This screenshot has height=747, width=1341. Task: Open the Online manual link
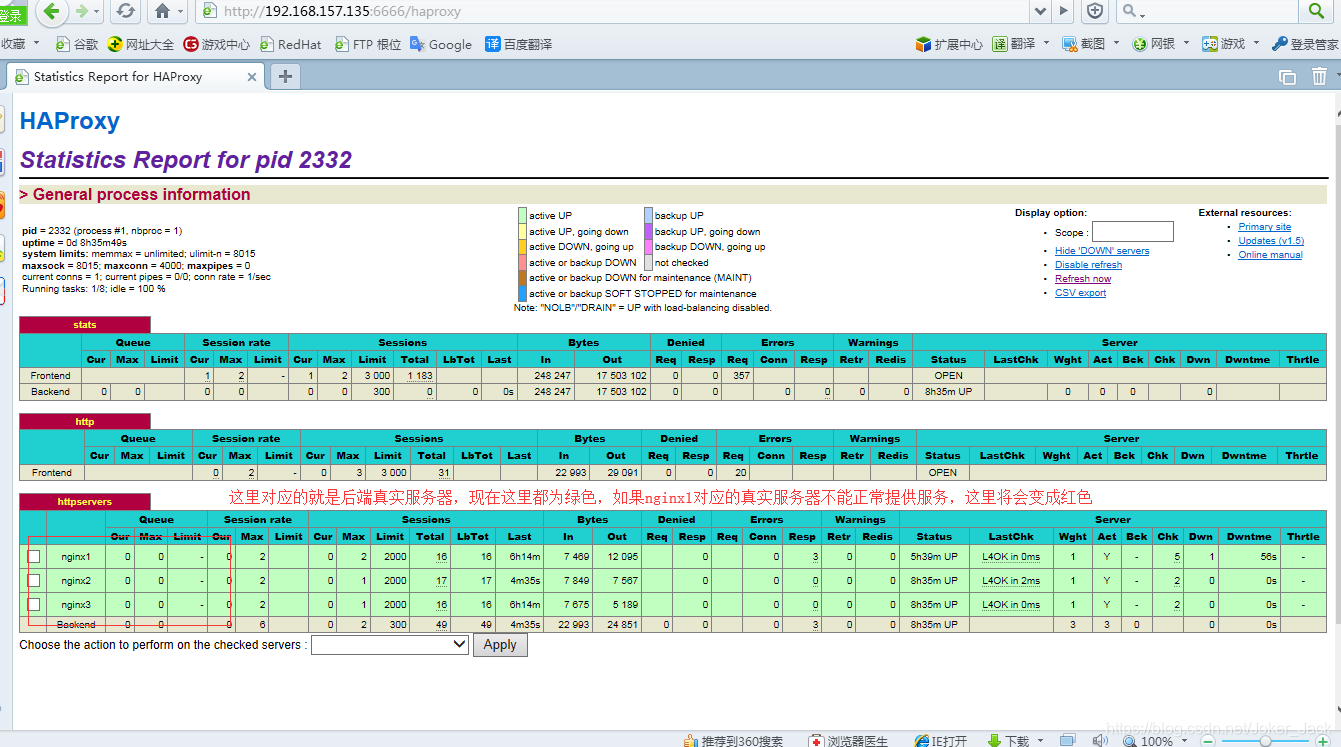click(1270, 255)
